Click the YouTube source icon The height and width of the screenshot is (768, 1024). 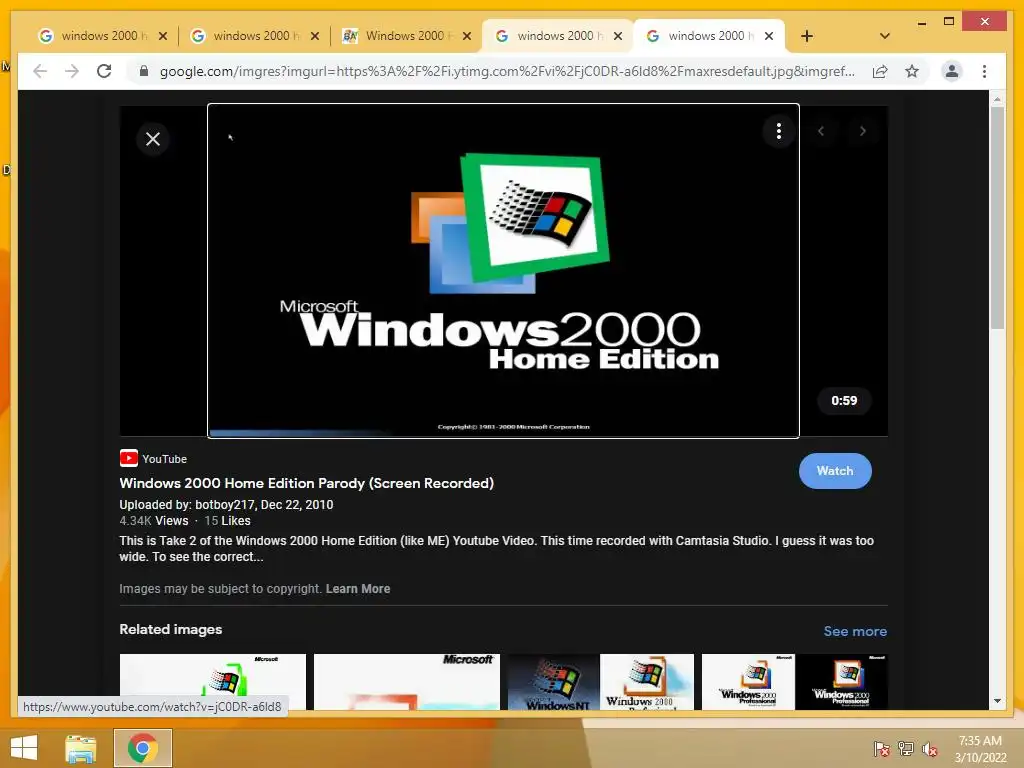point(129,458)
